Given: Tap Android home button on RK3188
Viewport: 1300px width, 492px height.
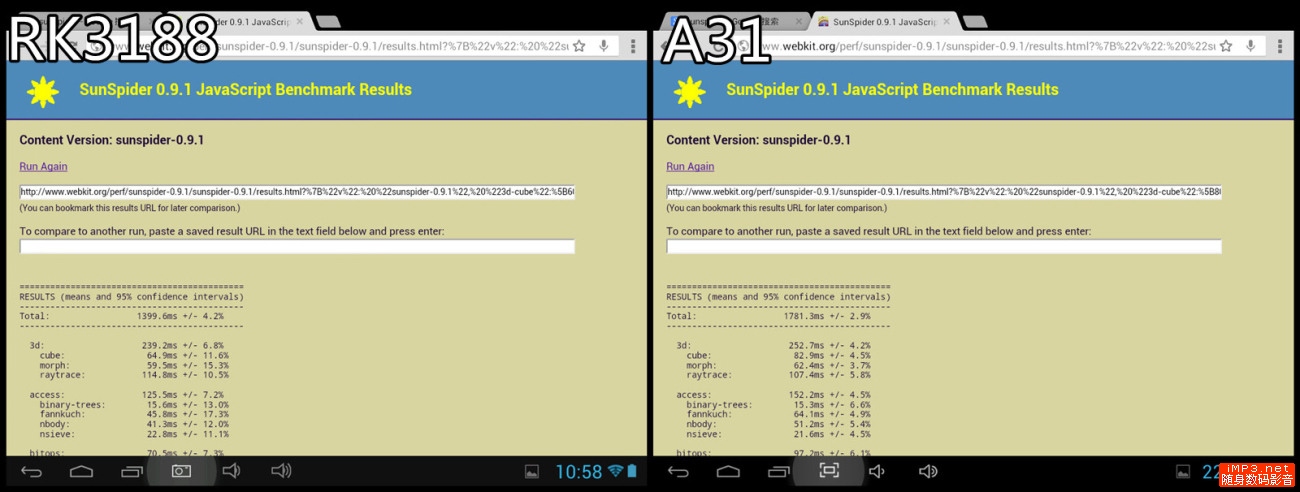Looking at the screenshot, I should click(x=81, y=471).
